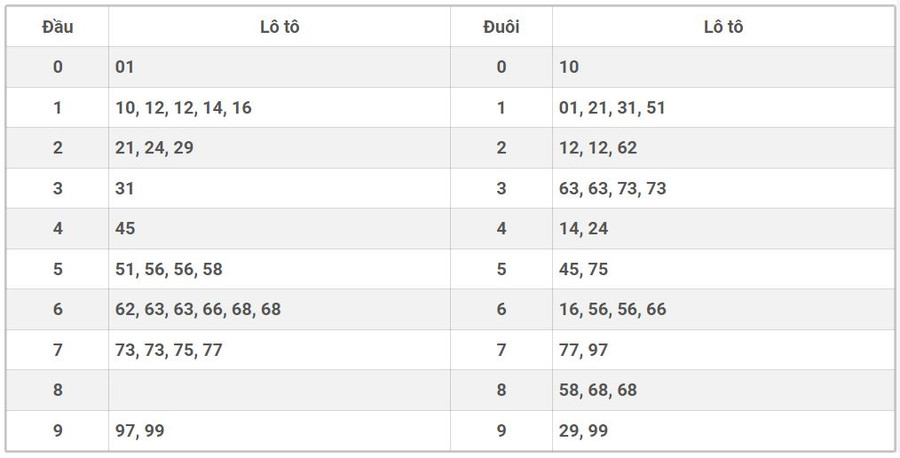The height and width of the screenshot is (458, 900).
Task: Click the cell containing 63, 63, 73, 73
Action: tap(612, 188)
